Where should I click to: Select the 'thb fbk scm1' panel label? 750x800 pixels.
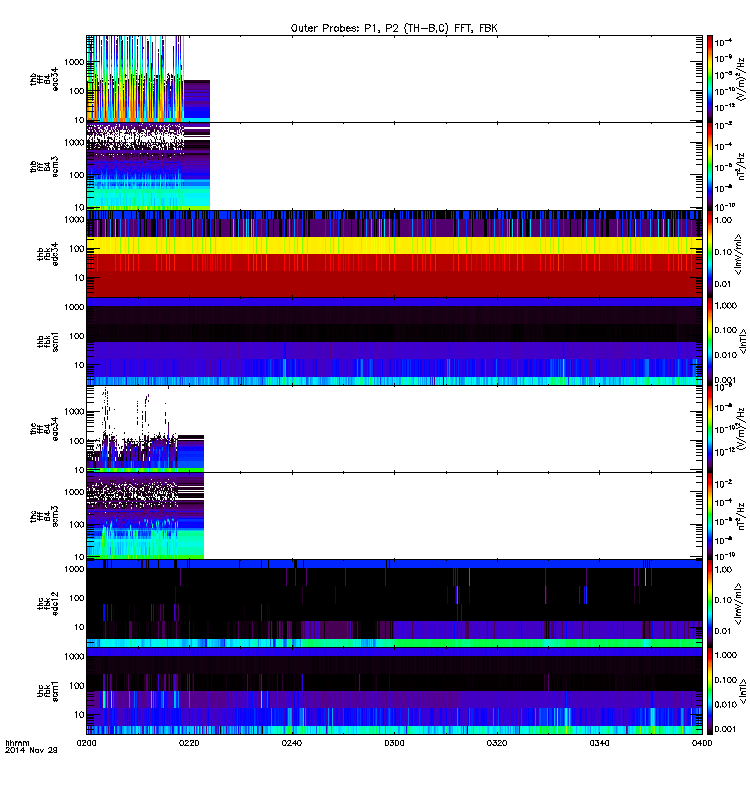coord(48,341)
